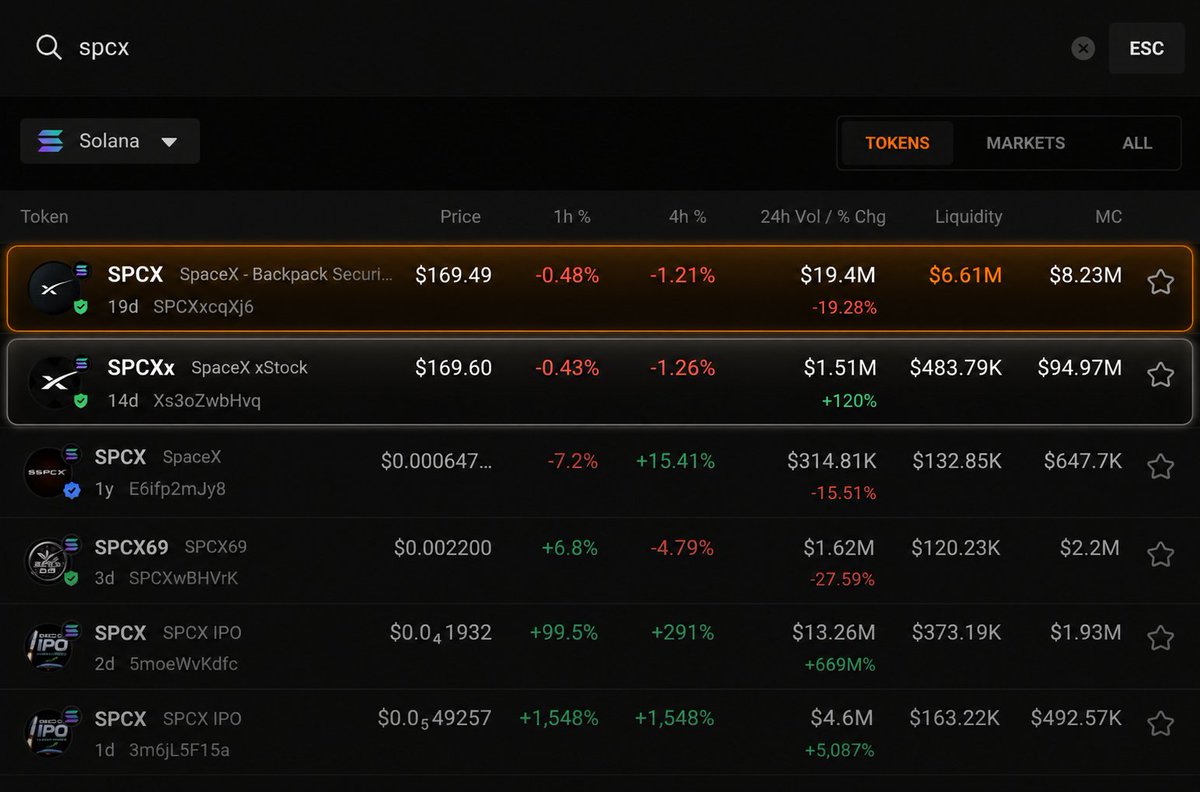This screenshot has width=1200, height=792.
Task: Click the IPO logo of 5moeWvKdfc token
Action: click(48, 646)
